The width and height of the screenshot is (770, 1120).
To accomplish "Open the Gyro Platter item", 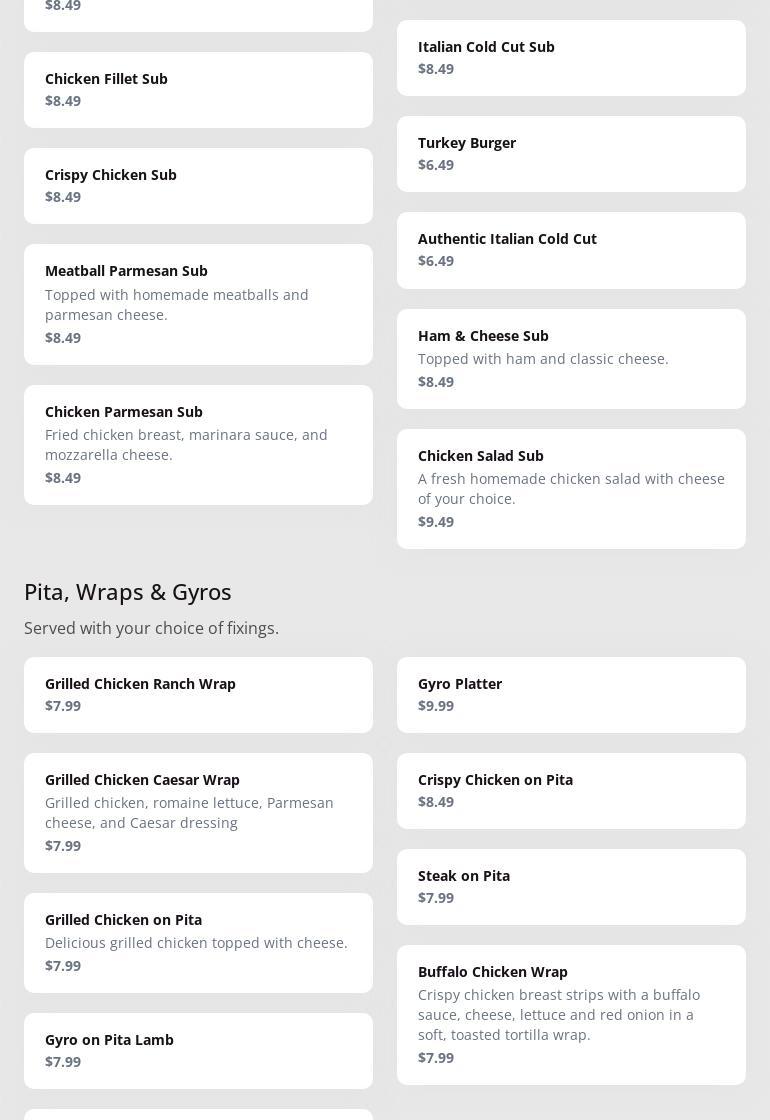I will point(571,695).
